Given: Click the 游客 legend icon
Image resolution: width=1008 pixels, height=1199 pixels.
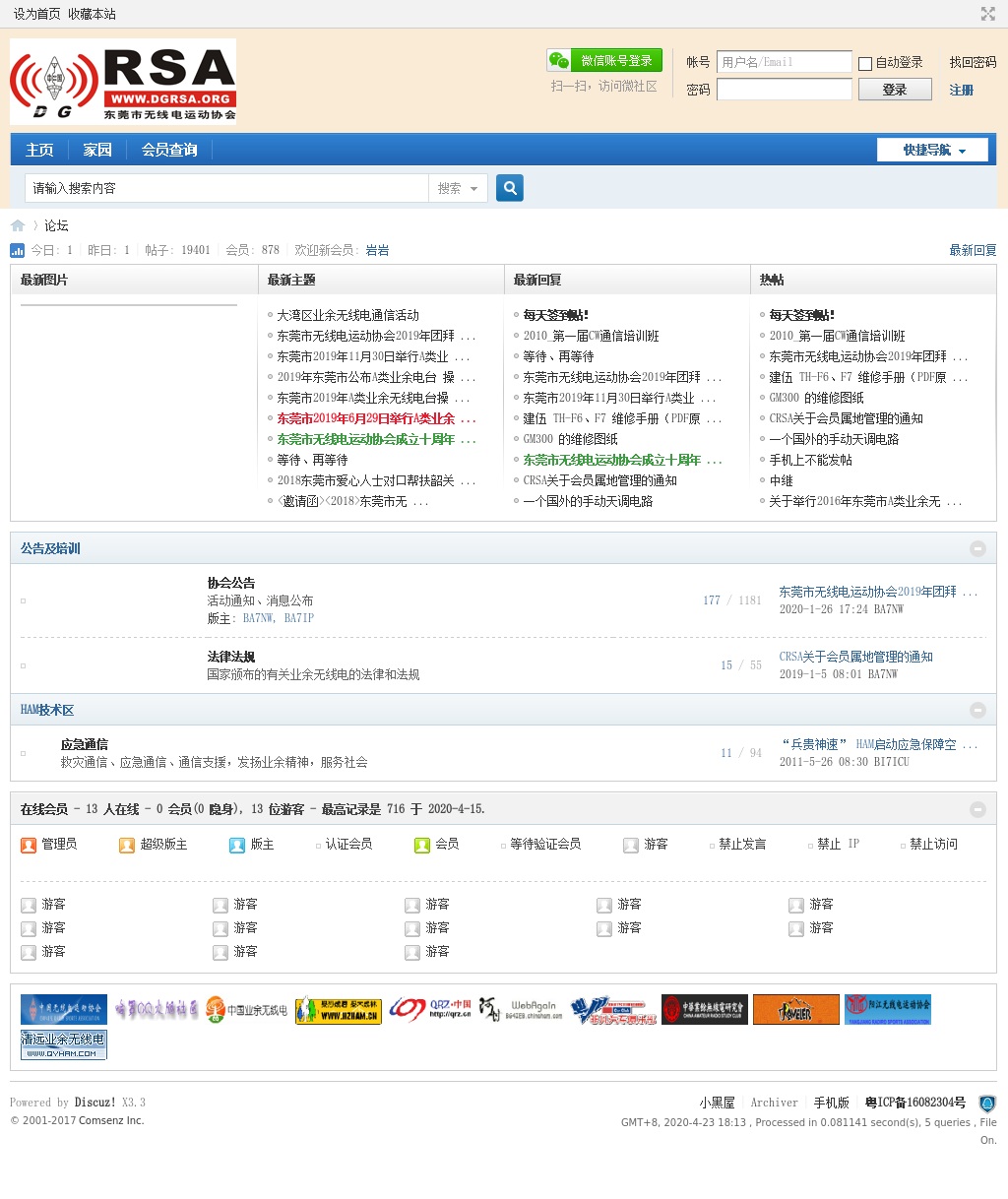Looking at the screenshot, I should pyautogui.click(x=631, y=845).
